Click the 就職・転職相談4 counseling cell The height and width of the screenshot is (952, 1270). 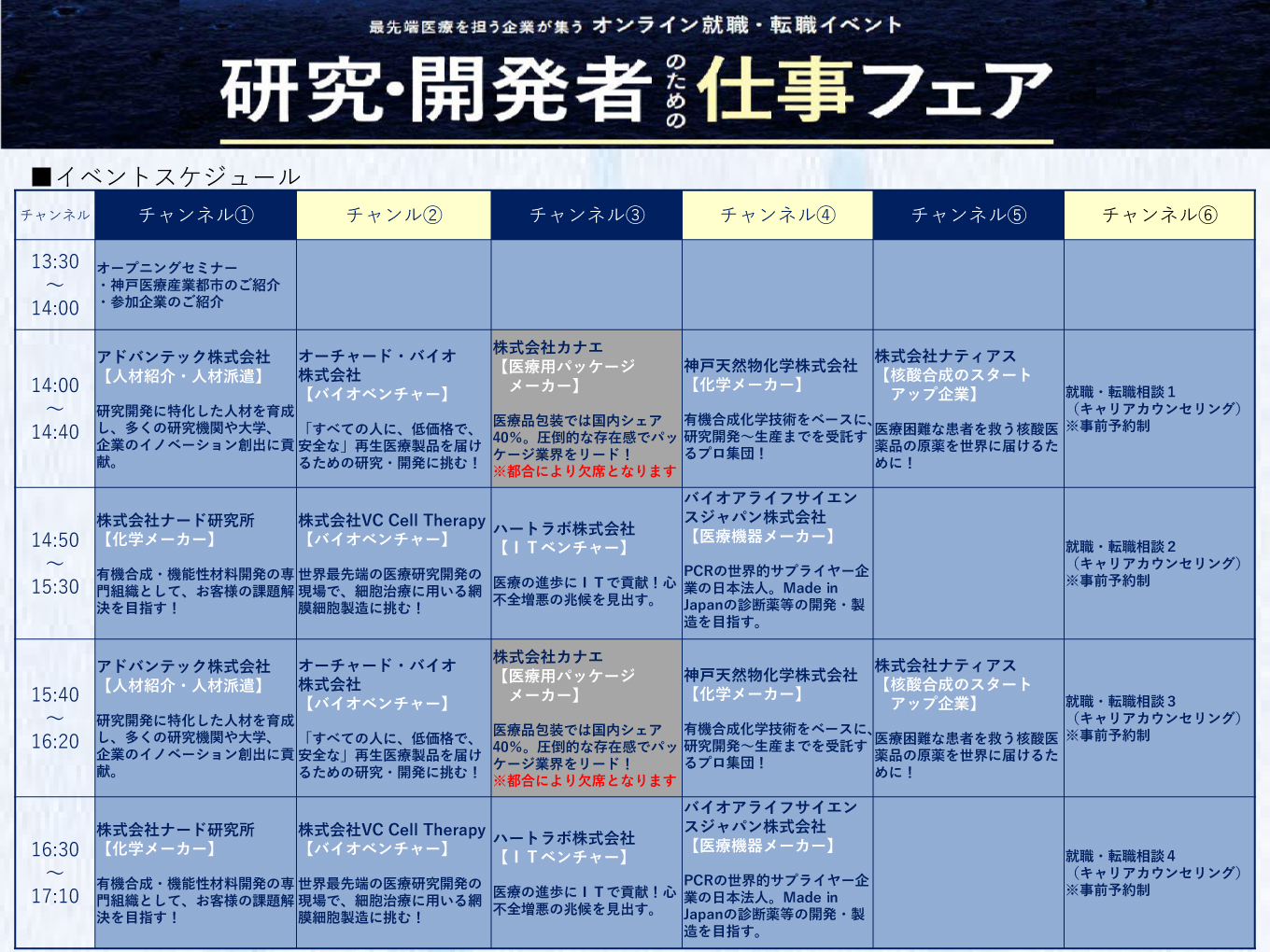coord(1159,873)
